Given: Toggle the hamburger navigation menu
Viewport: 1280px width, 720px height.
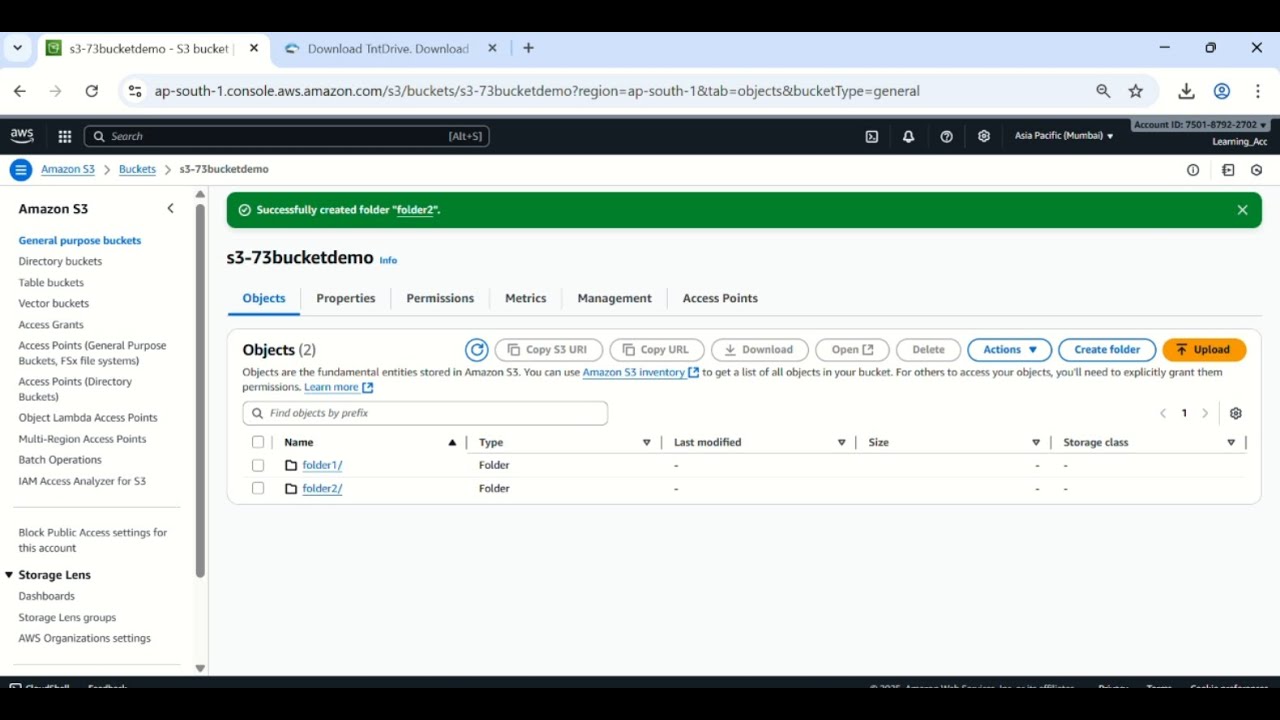Looking at the screenshot, I should coord(20,170).
